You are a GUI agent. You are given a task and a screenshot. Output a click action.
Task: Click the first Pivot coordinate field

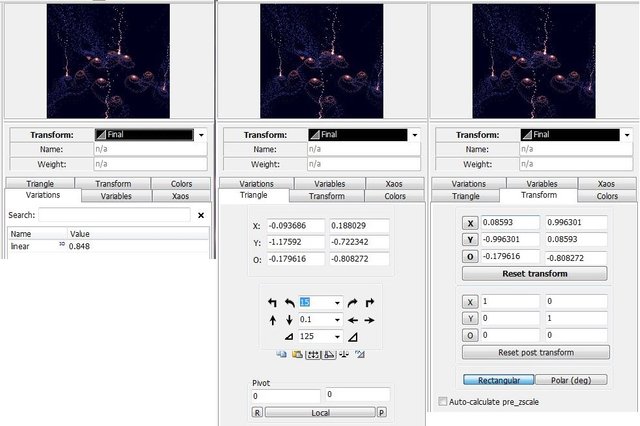286,396
